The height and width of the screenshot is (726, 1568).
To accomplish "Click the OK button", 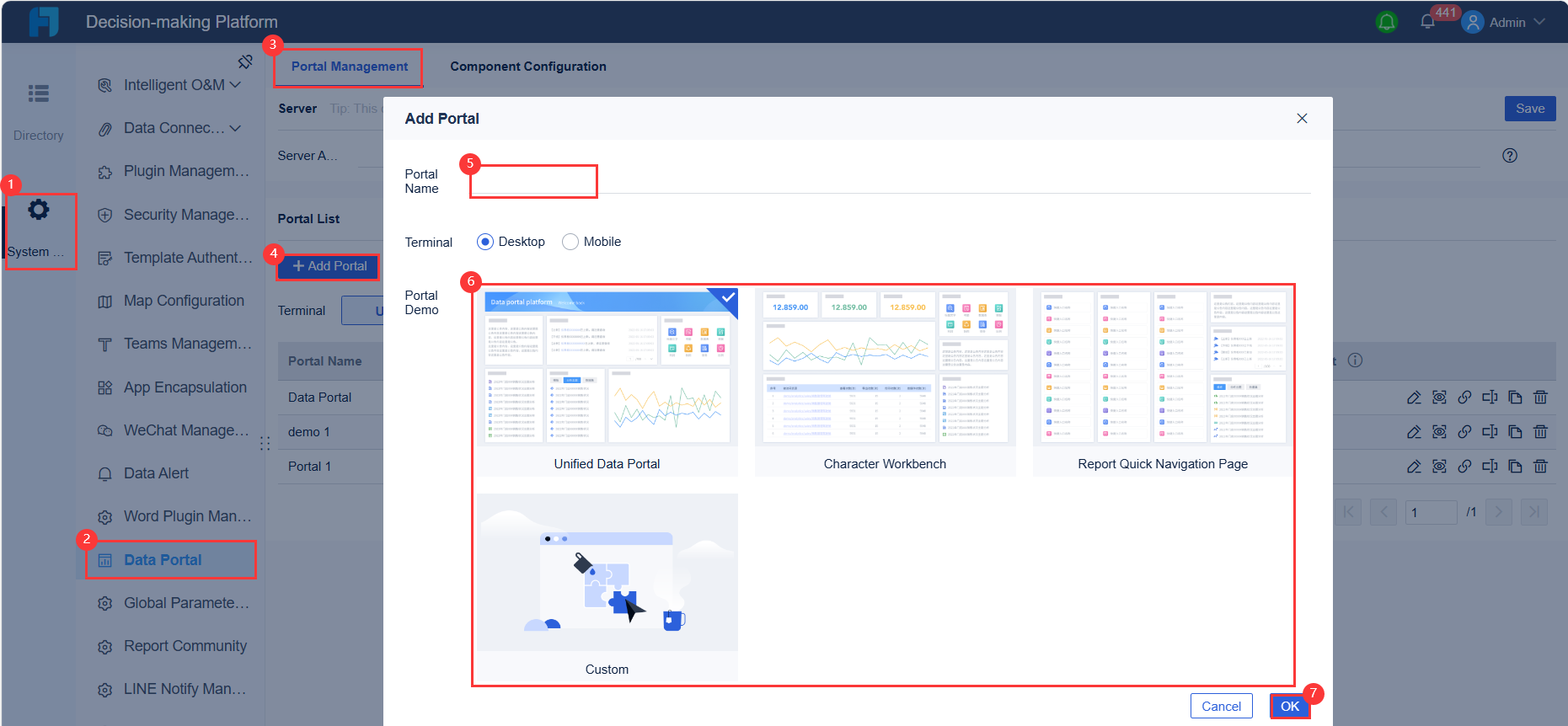I will point(1290,706).
